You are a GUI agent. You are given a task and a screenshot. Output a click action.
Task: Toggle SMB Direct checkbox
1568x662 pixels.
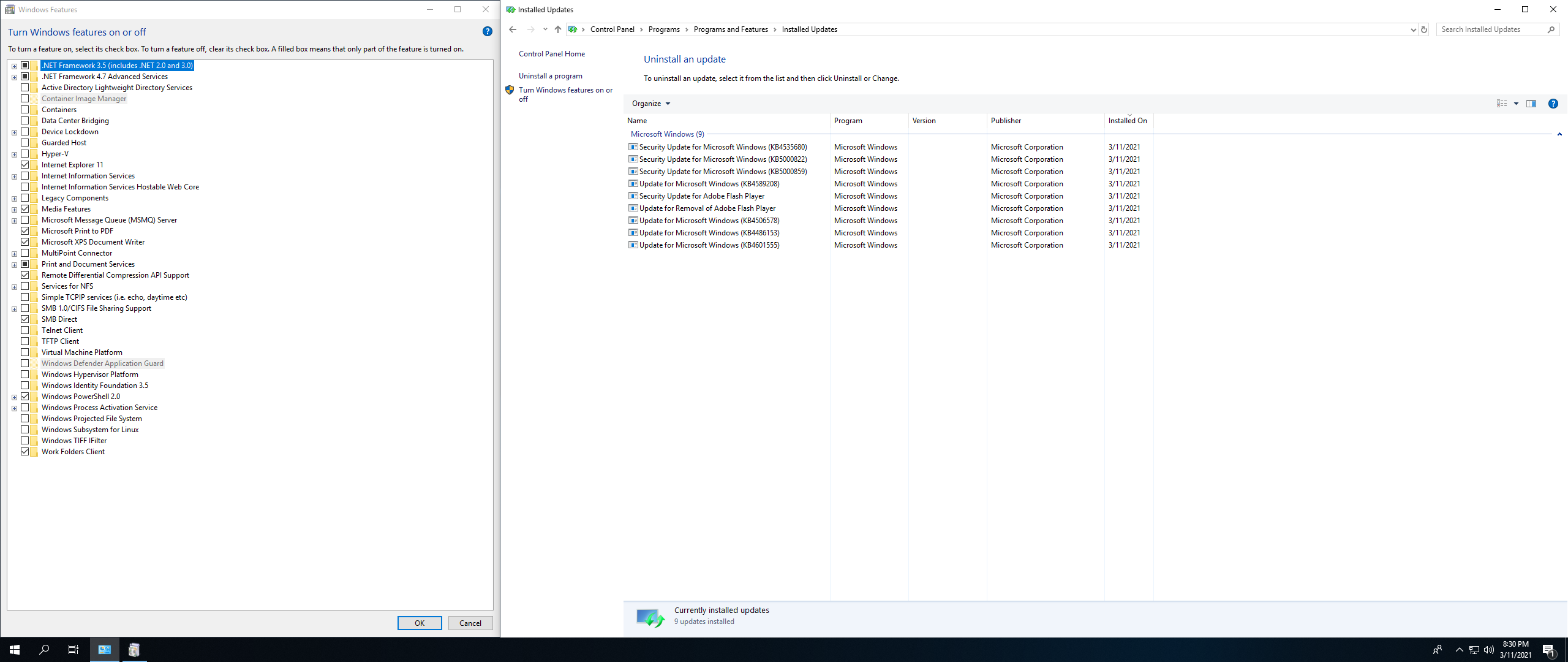click(x=25, y=319)
